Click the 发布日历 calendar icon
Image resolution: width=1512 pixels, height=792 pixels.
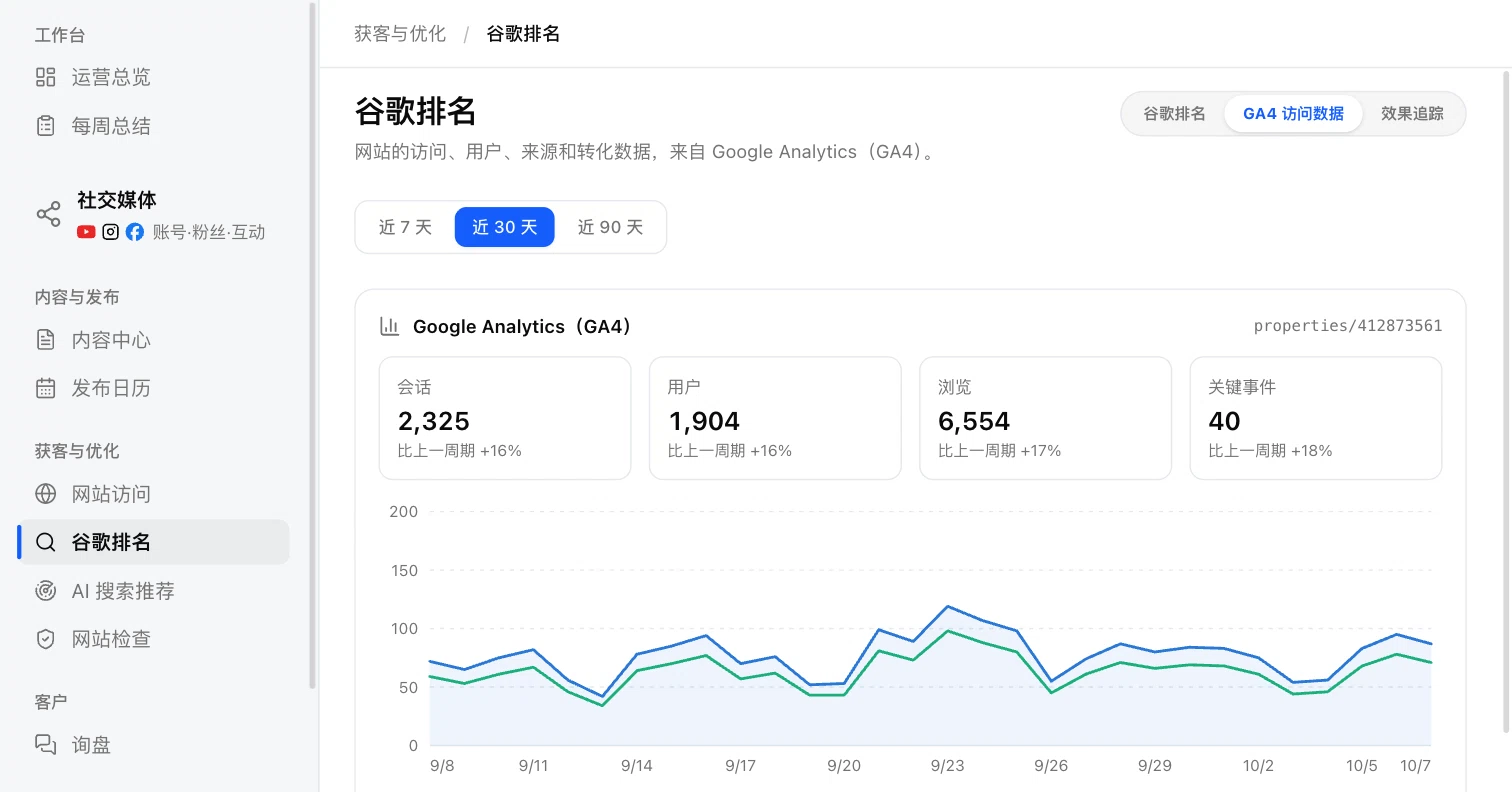point(45,388)
